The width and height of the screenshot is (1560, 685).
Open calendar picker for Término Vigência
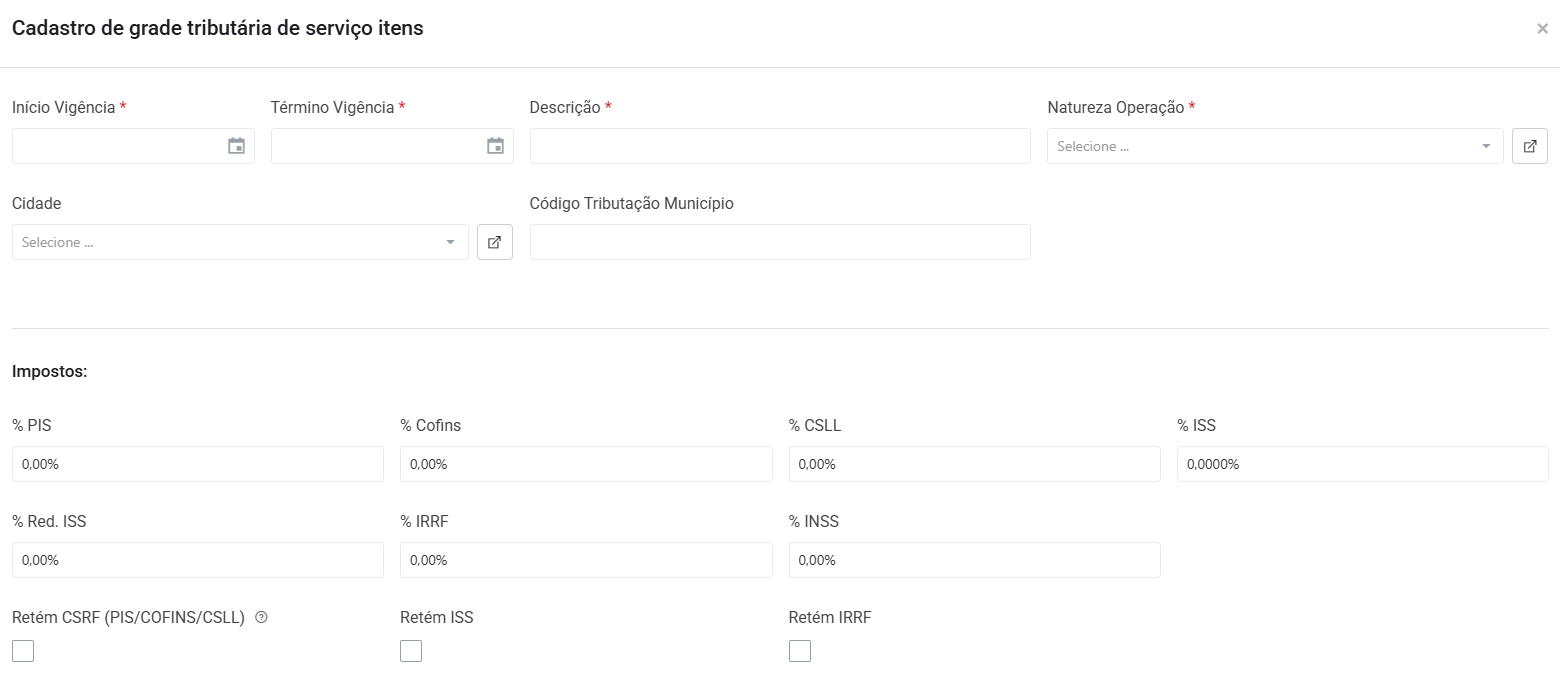(495, 146)
